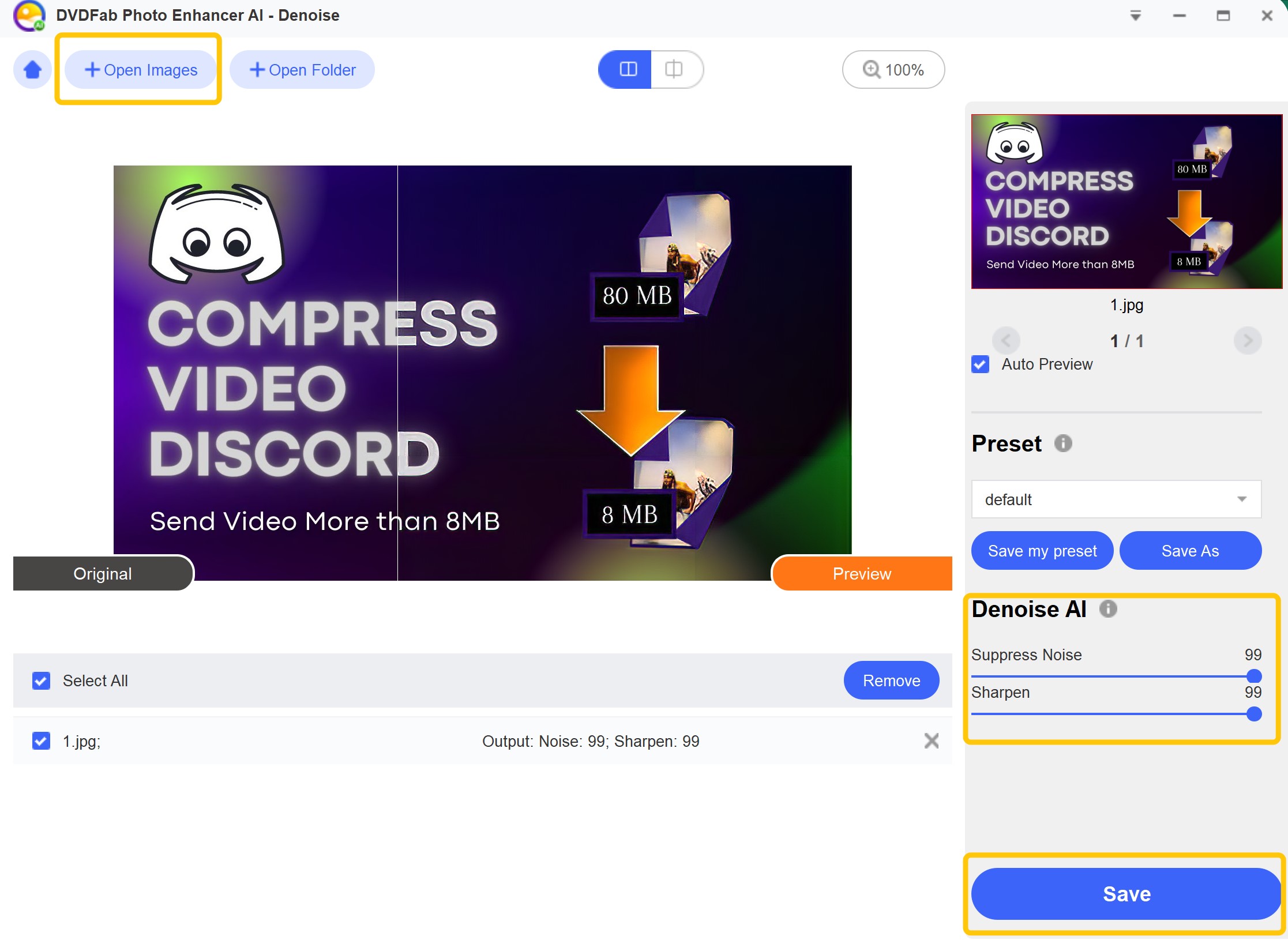Screen dimensions: 1288x940
Task: Toggle the Auto Preview checkbox
Action: [981, 363]
